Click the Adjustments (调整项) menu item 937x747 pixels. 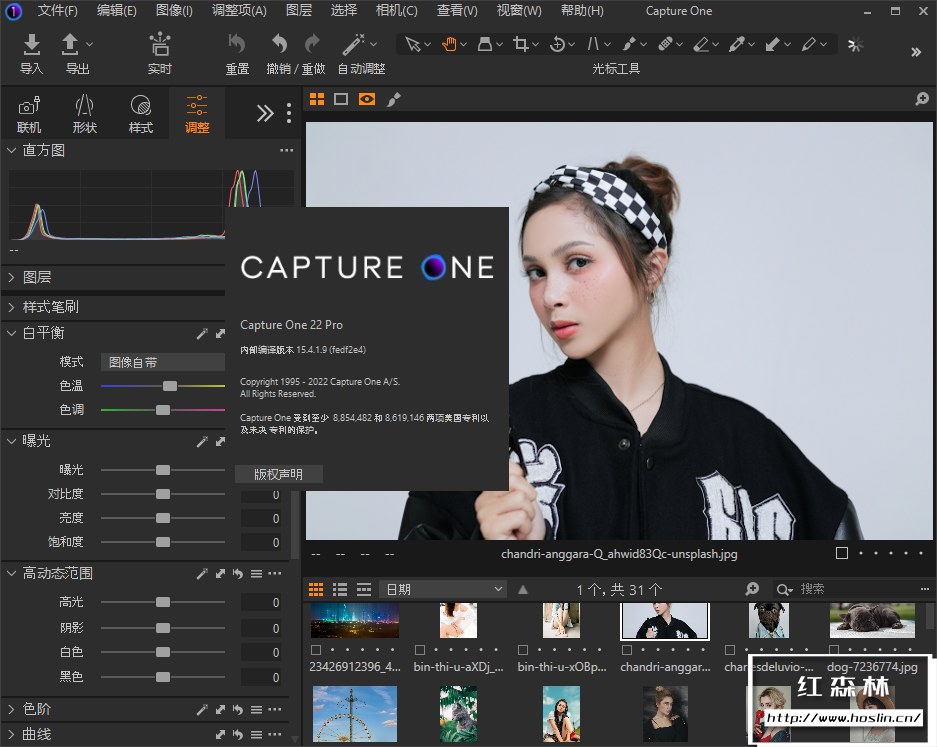tap(239, 11)
